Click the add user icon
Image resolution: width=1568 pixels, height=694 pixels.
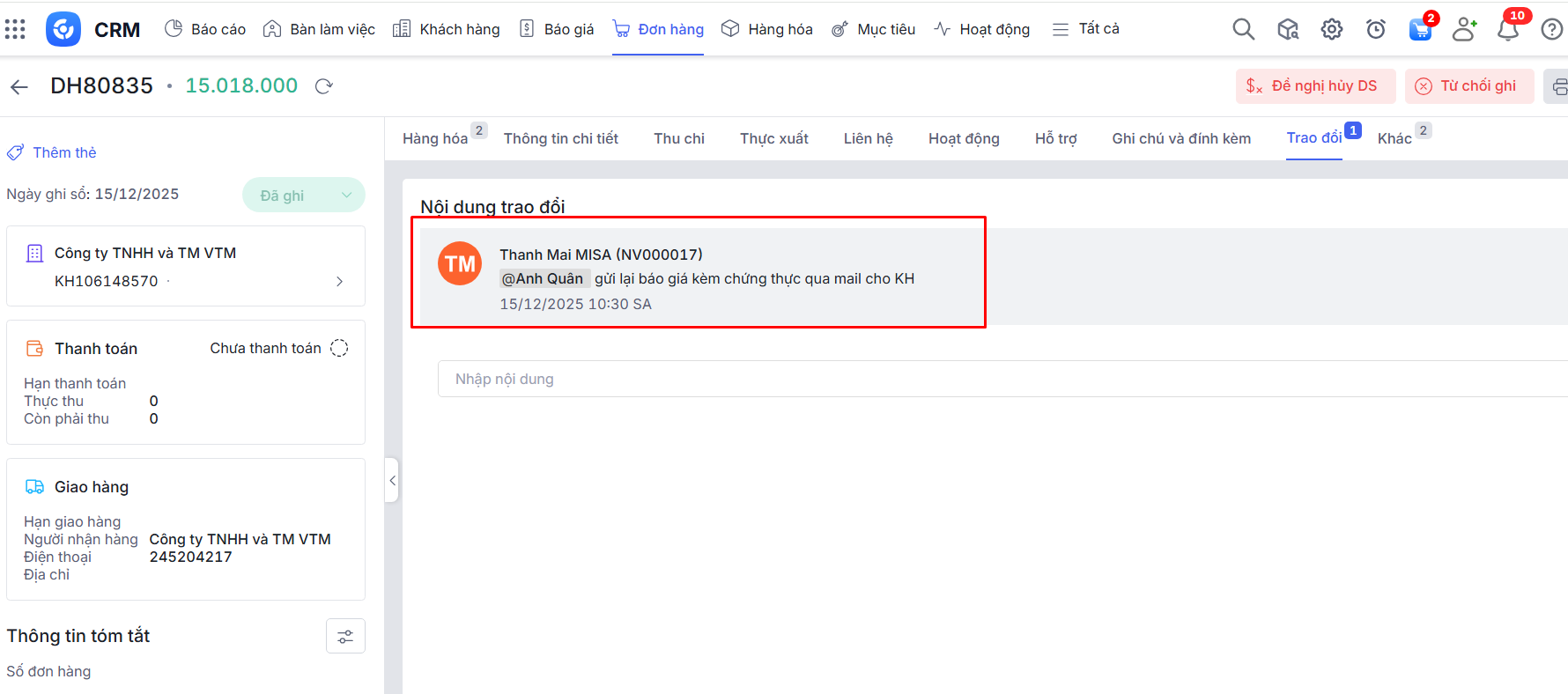click(x=1463, y=29)
